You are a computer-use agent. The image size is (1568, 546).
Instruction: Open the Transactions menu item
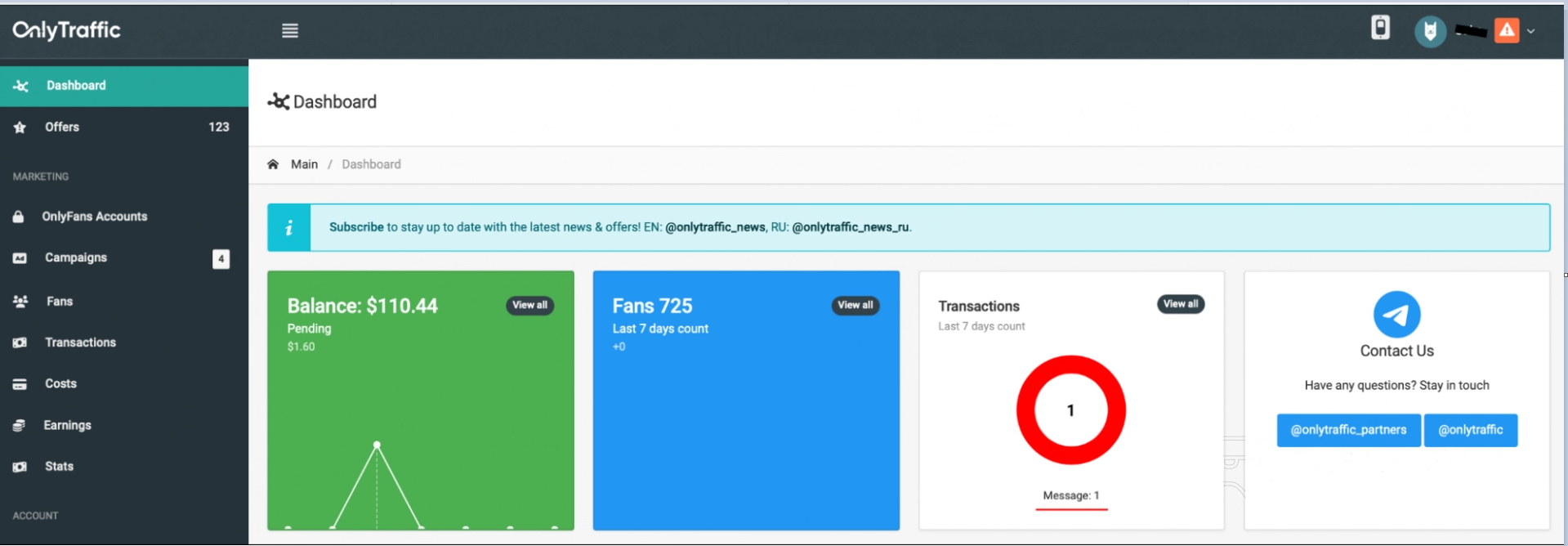pyautogui.click(x=124, y=342)
